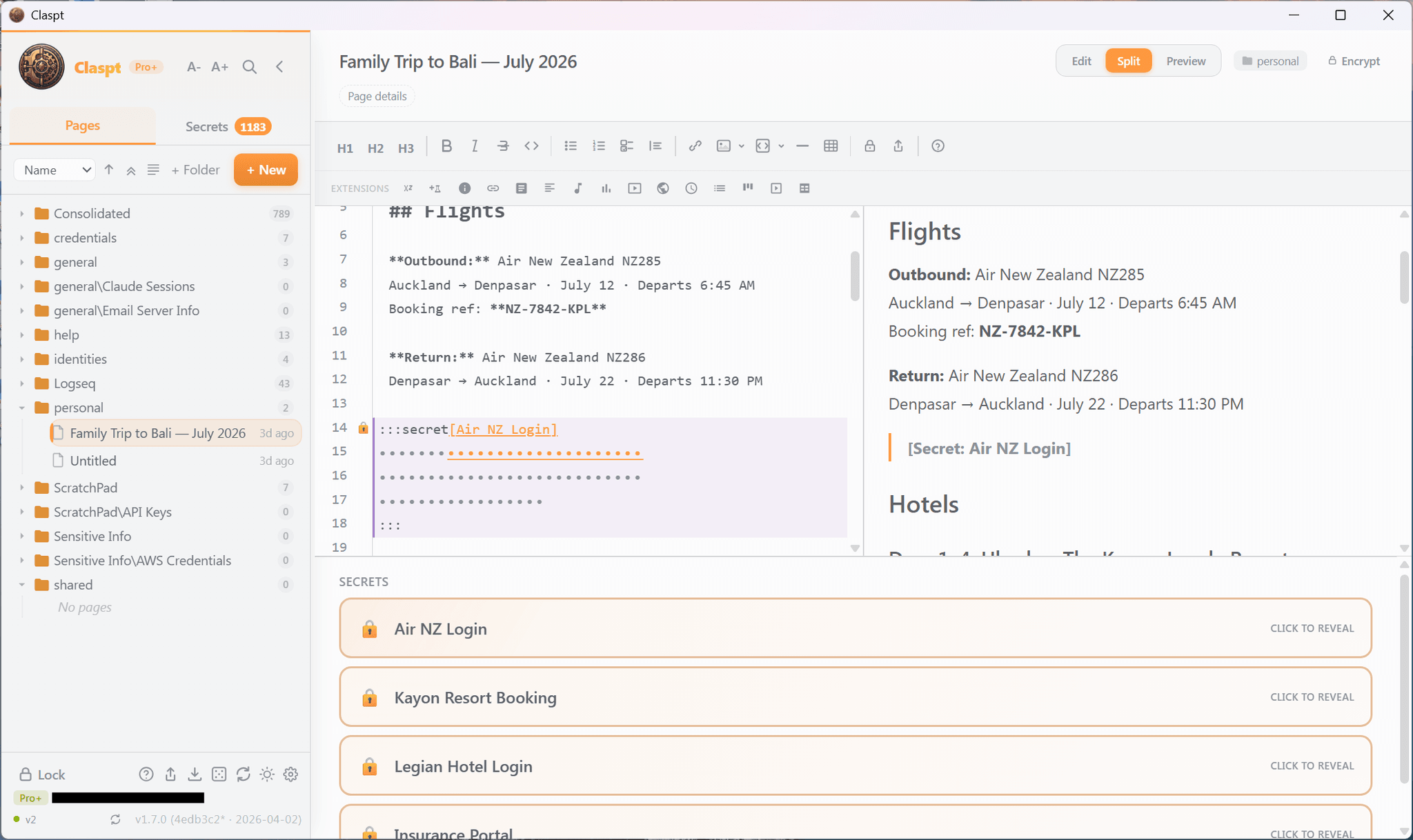This screenshot has width=1413, height=840.
Task: Insert clock timestamp extension
Action: click(691, 188)
